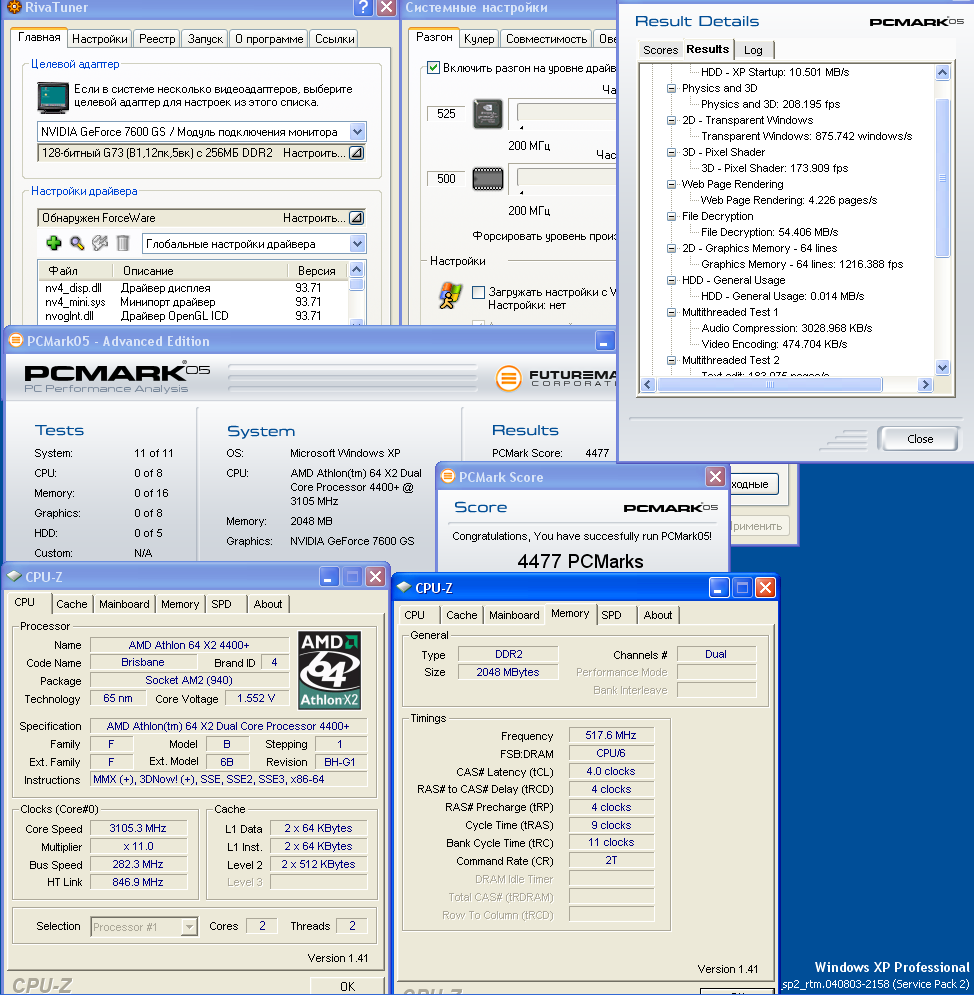Click the AMD Athlon 64 X2 logo
This screenshot has width=974, height=995.
tap(329, 670)
